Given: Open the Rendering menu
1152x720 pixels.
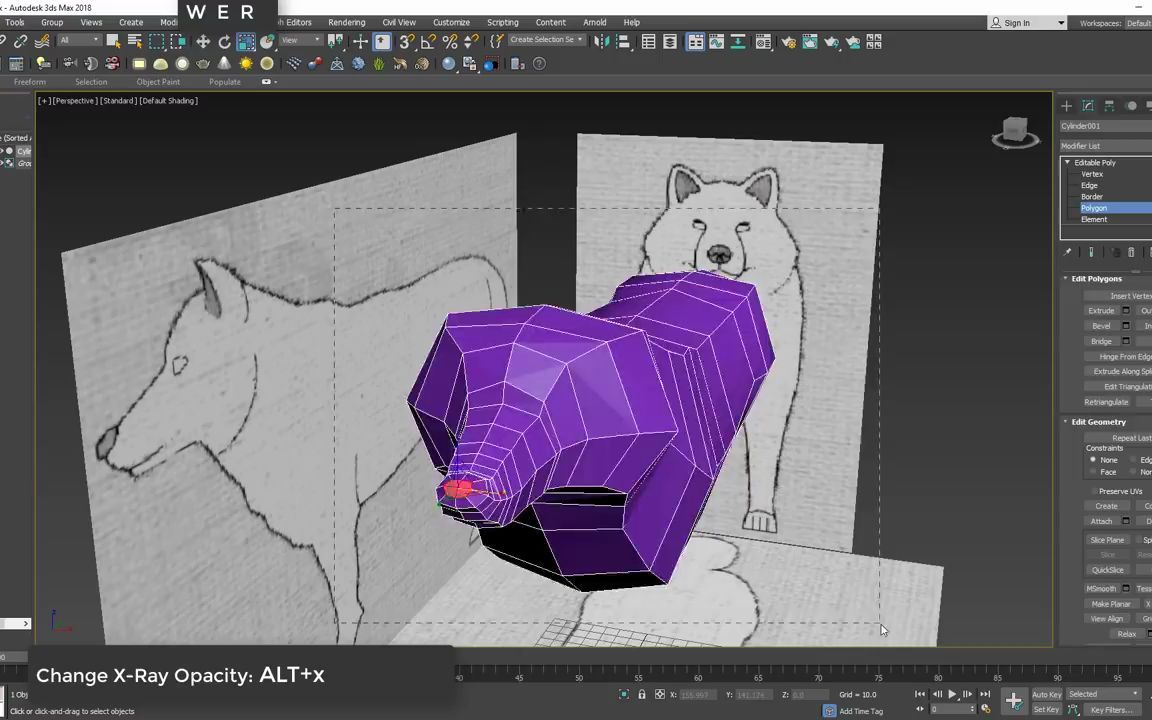Looking at the screenshot, I should [x=346, y=22].
